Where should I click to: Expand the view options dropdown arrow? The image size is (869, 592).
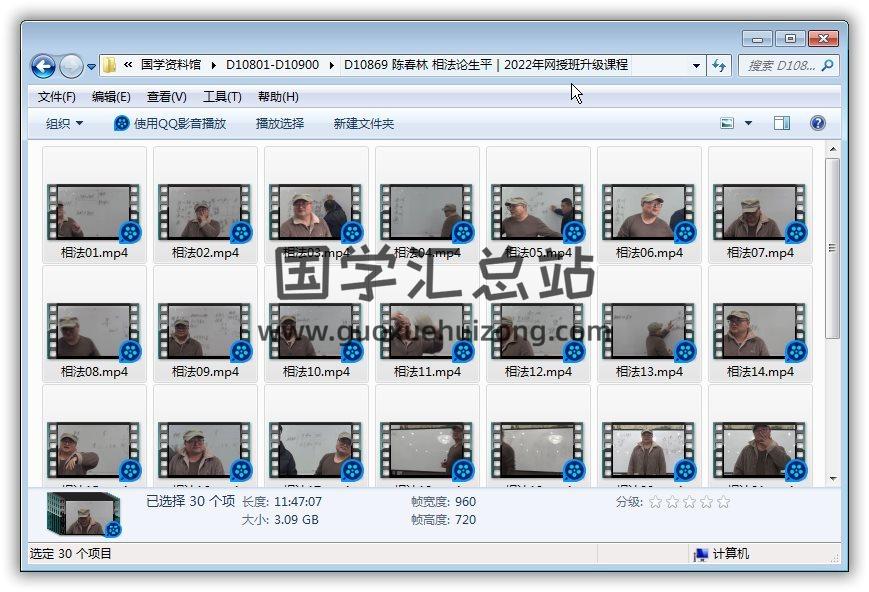coord(748,123)
